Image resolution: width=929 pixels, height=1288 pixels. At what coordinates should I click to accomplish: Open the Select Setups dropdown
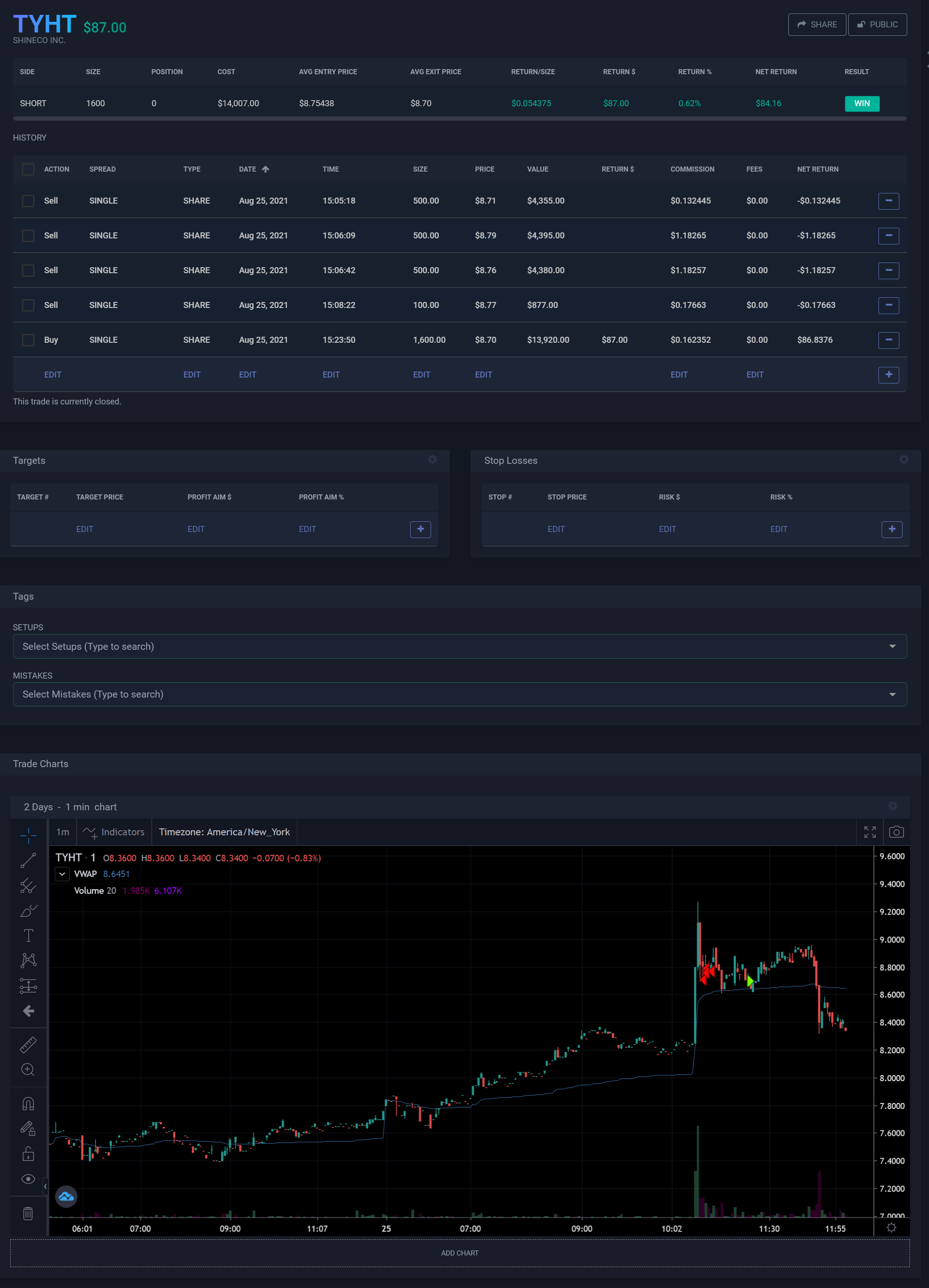click(x=459, y=646)
